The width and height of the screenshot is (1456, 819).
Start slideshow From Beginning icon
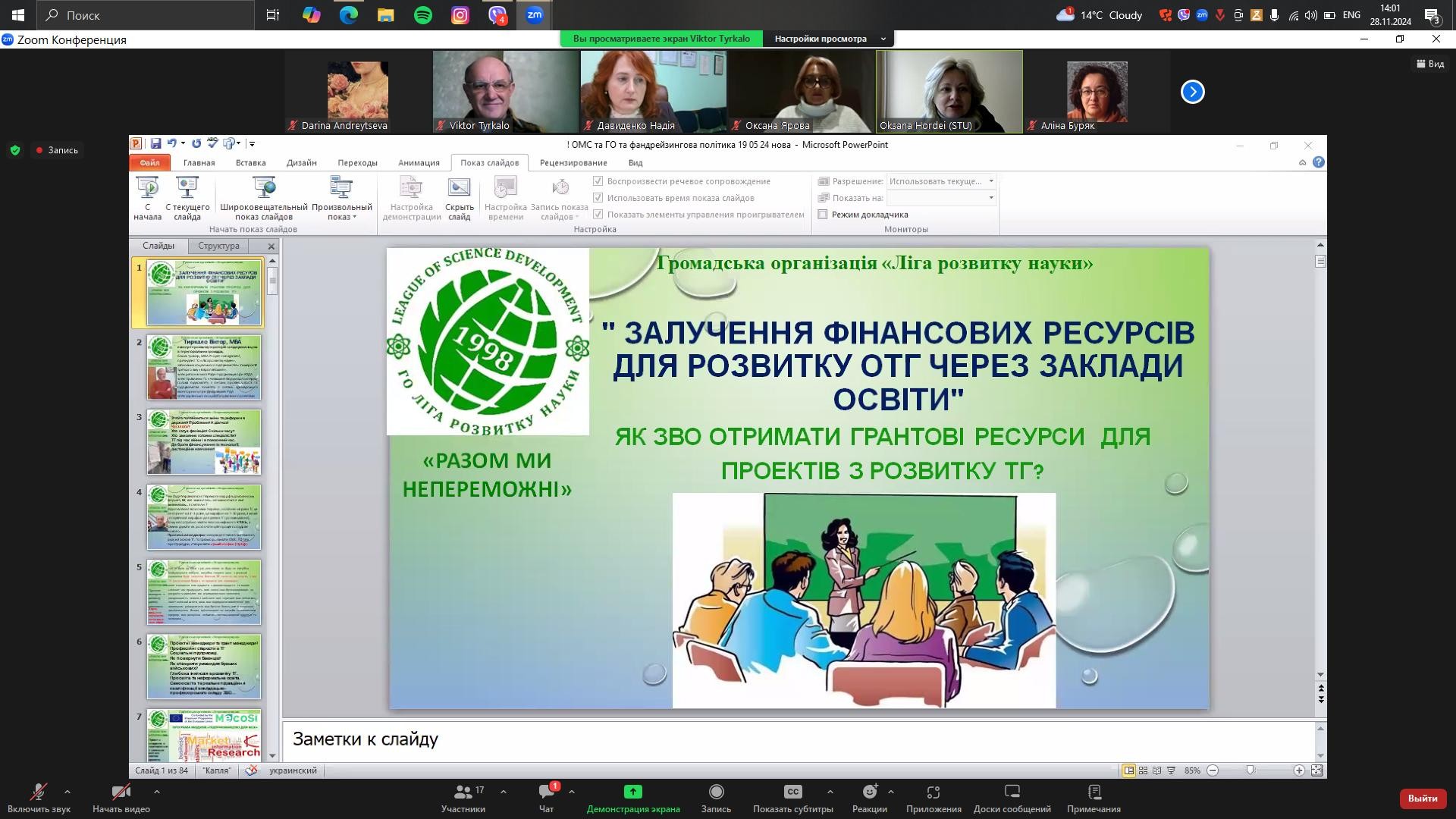click(x=147, y=187)
